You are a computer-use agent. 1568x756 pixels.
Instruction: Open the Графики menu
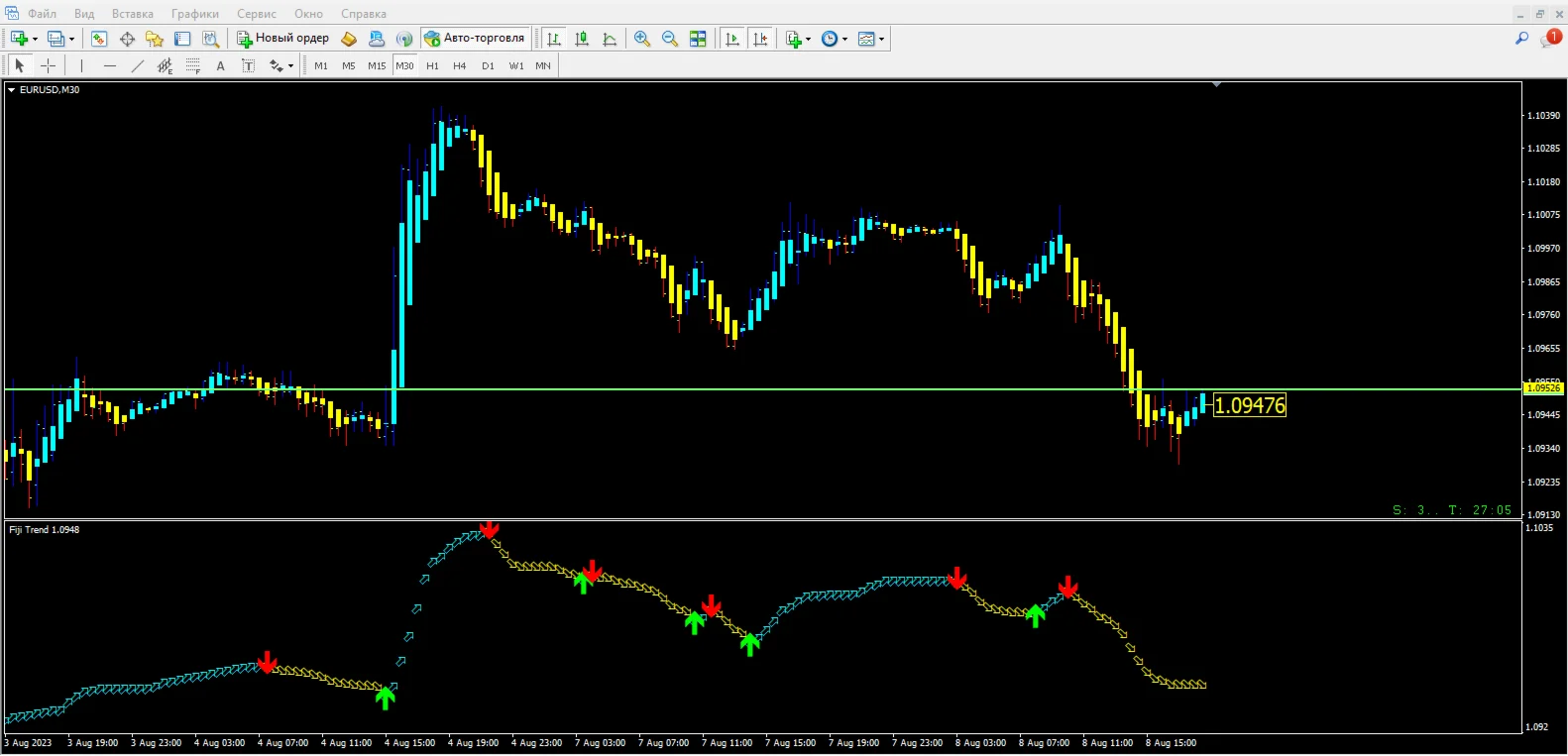coord(195,14)
